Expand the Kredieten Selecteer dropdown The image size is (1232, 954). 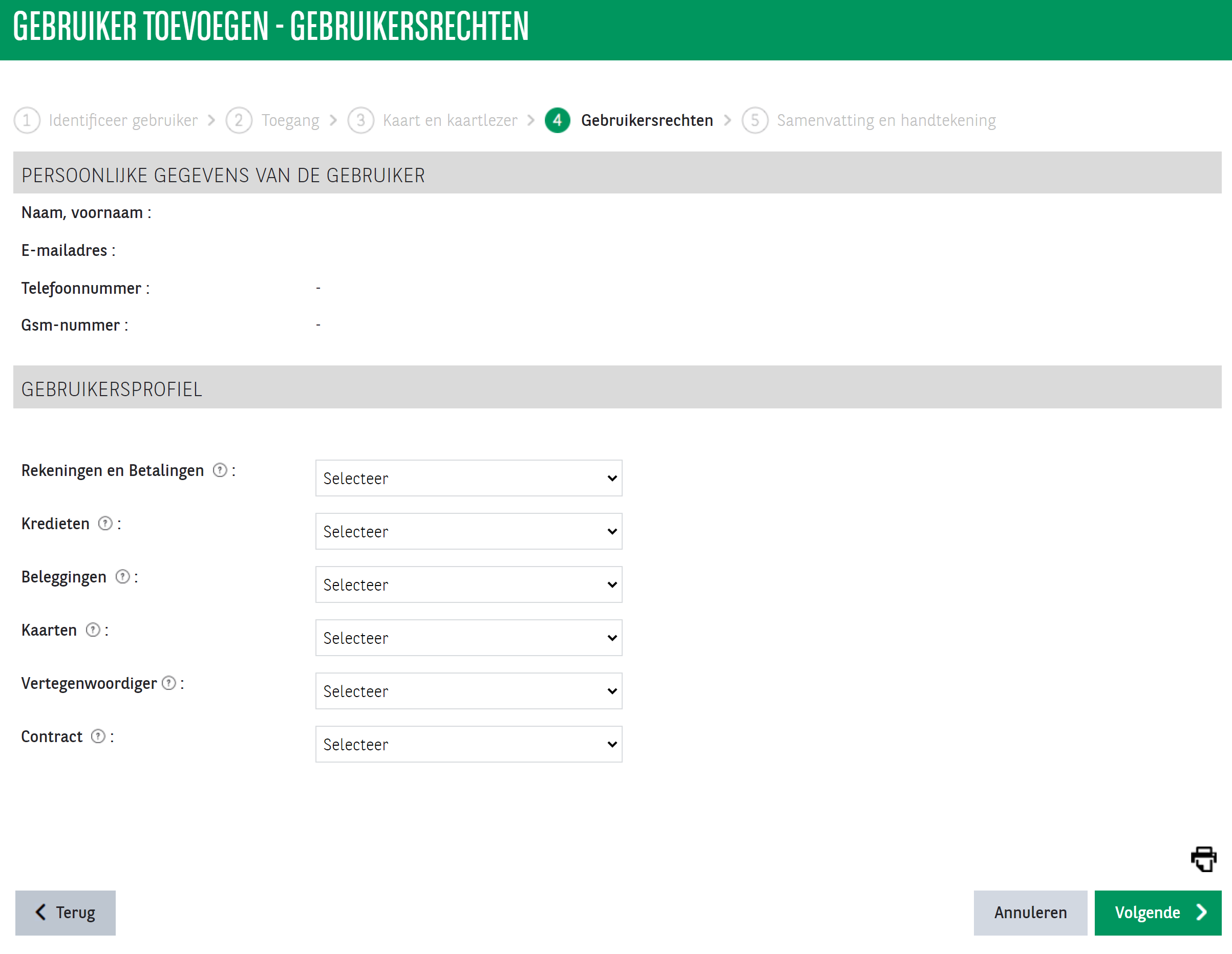(468, 531)
